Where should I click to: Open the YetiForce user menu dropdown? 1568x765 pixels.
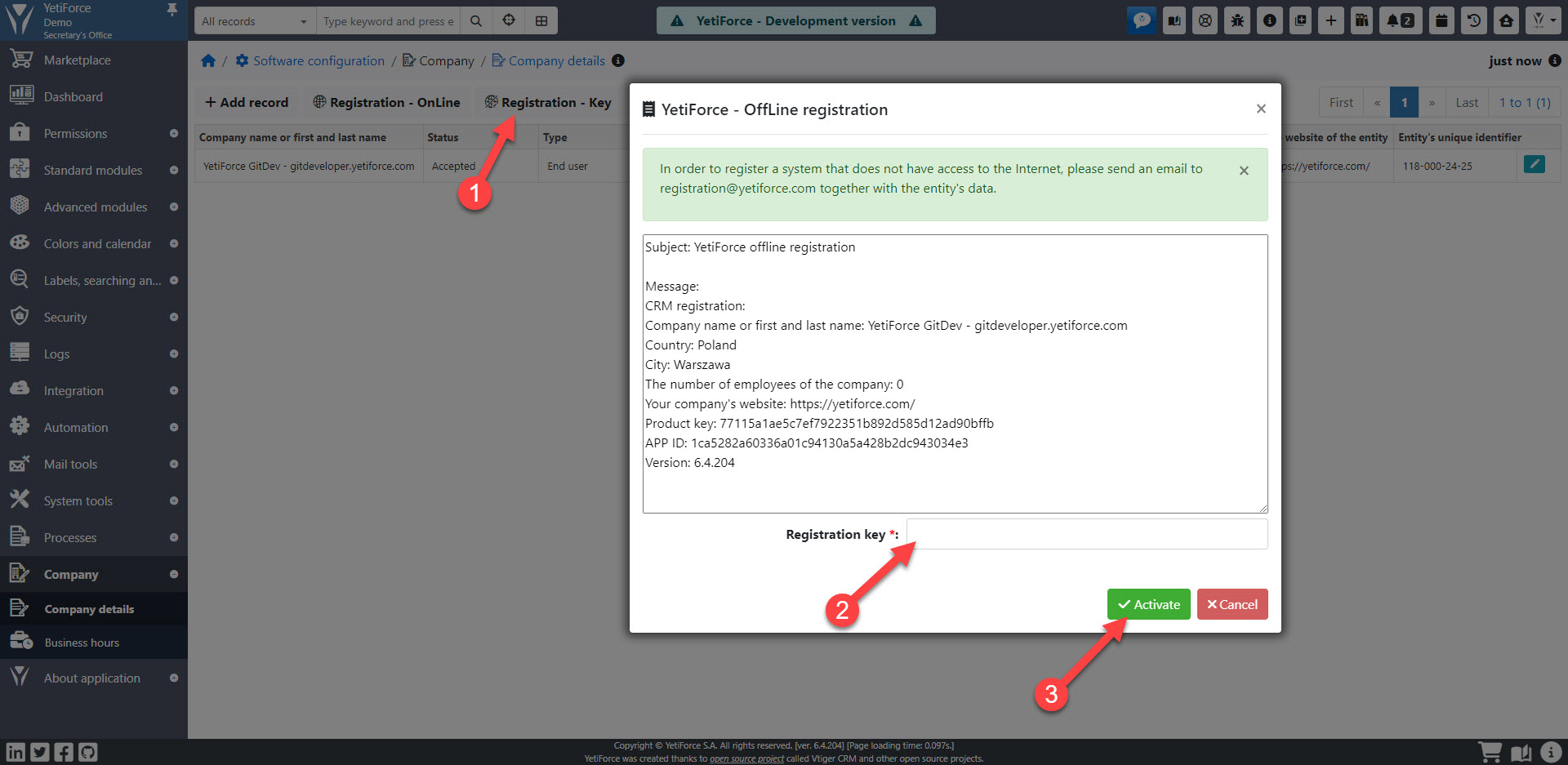(1542, 20)
